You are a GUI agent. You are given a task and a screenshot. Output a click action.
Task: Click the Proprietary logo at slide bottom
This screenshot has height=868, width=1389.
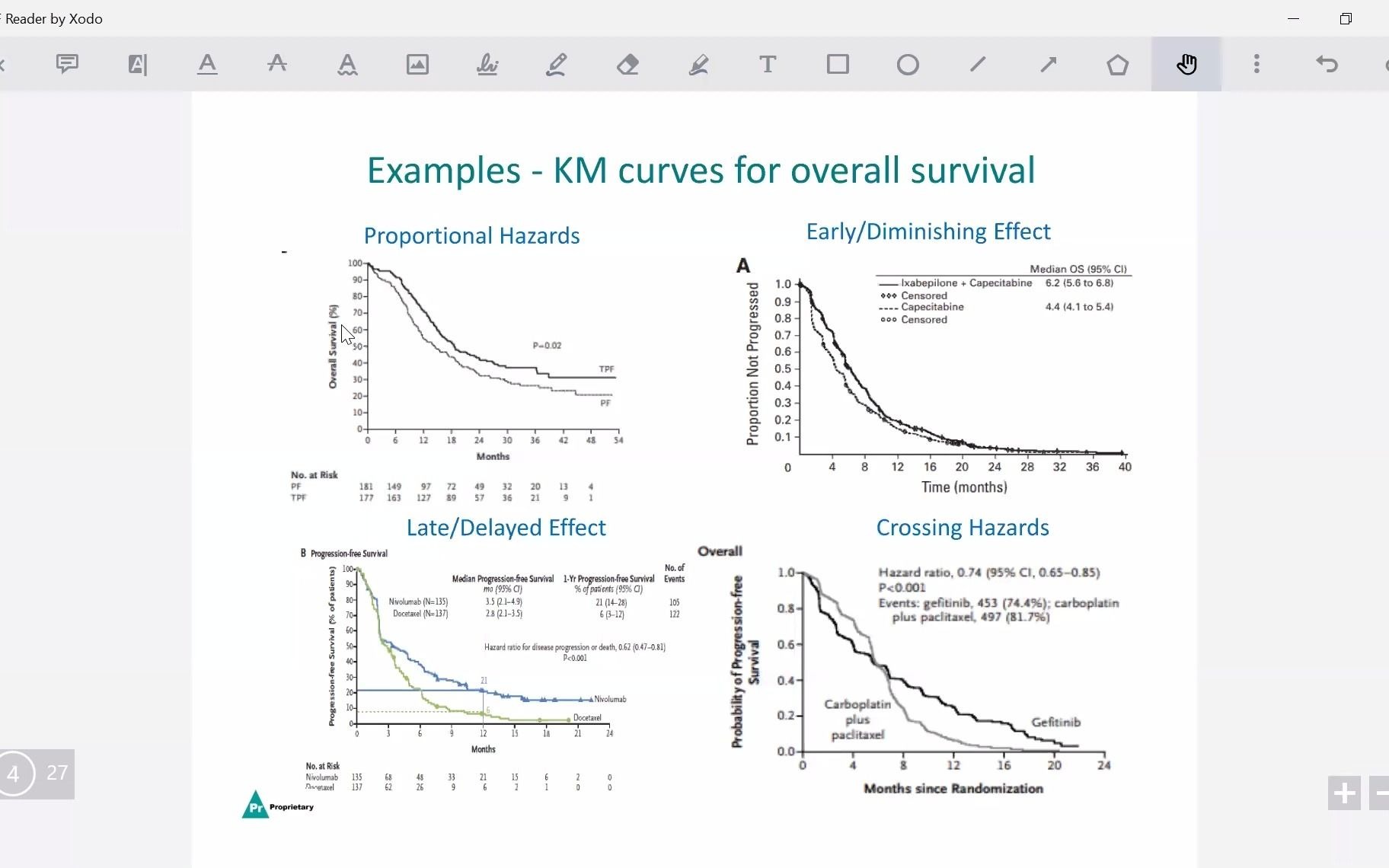tap(277, 806)
